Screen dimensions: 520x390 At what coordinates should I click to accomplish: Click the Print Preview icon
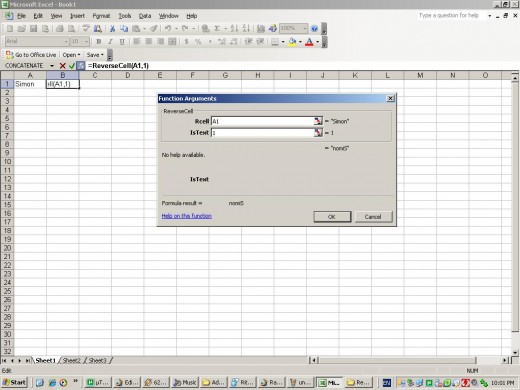coord(71,29)
